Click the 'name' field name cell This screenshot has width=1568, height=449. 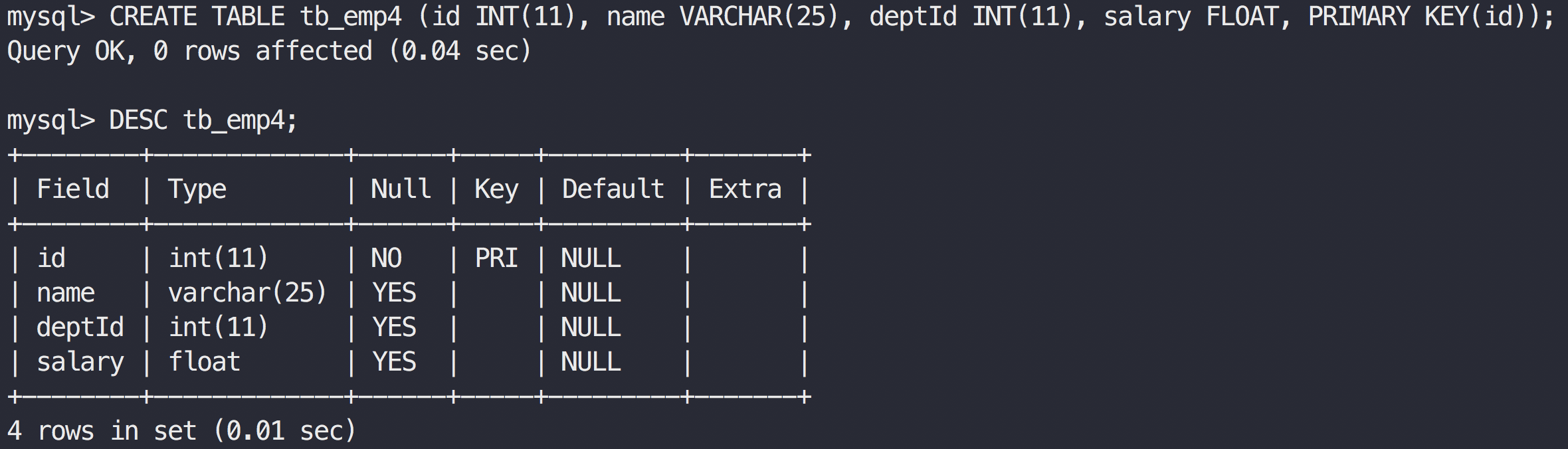(66, 293)
